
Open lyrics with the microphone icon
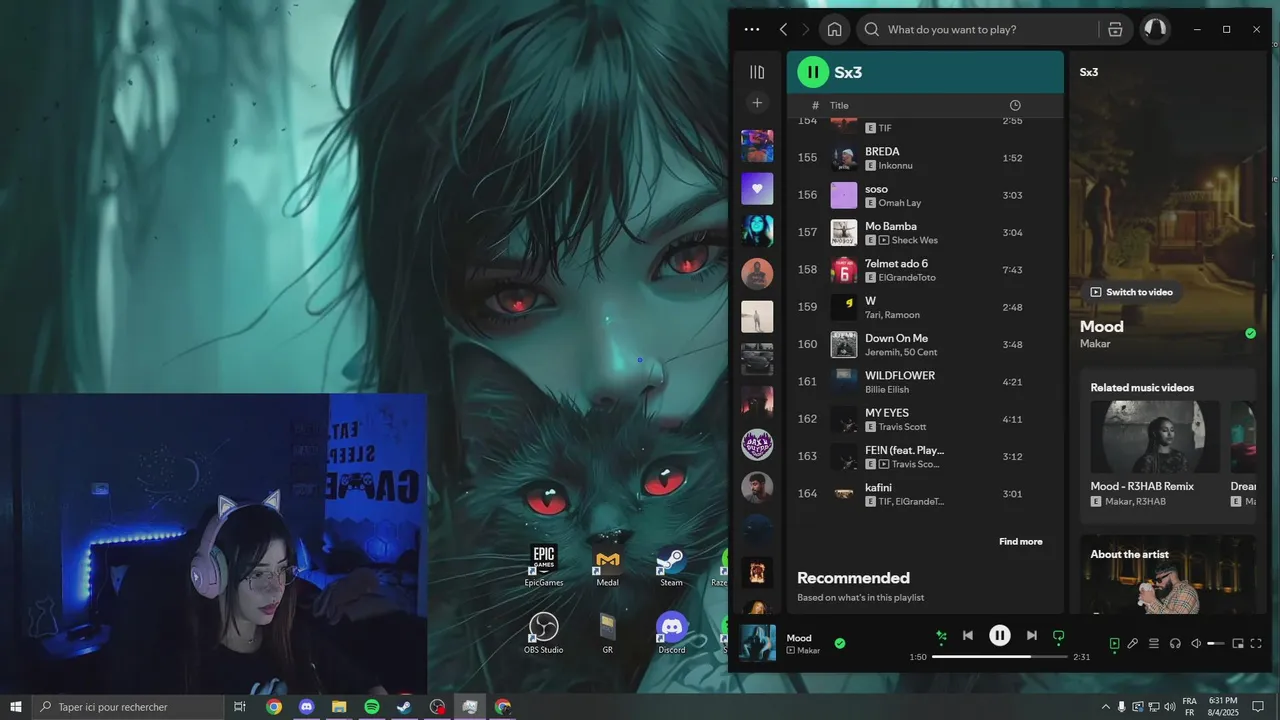(1133, 644)
